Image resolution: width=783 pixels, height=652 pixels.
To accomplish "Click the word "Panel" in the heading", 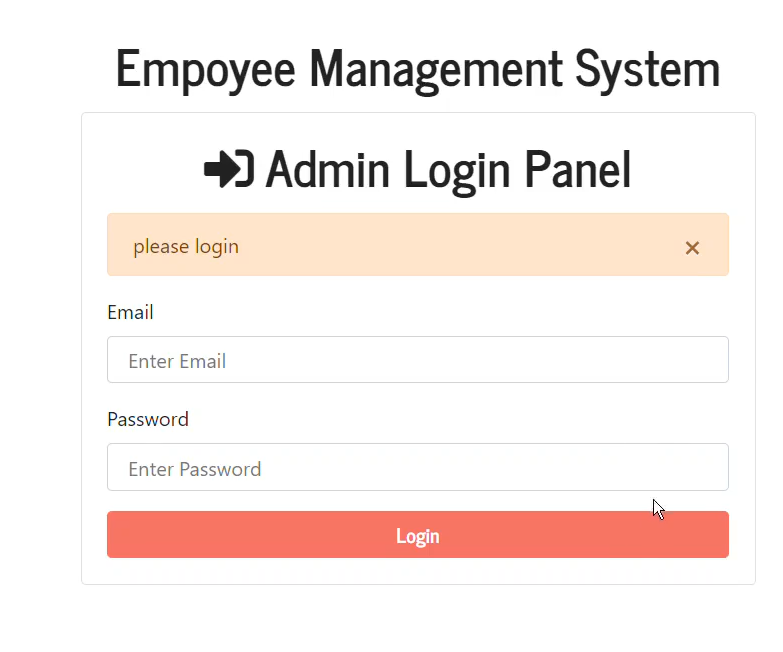I will pos(579,169).
